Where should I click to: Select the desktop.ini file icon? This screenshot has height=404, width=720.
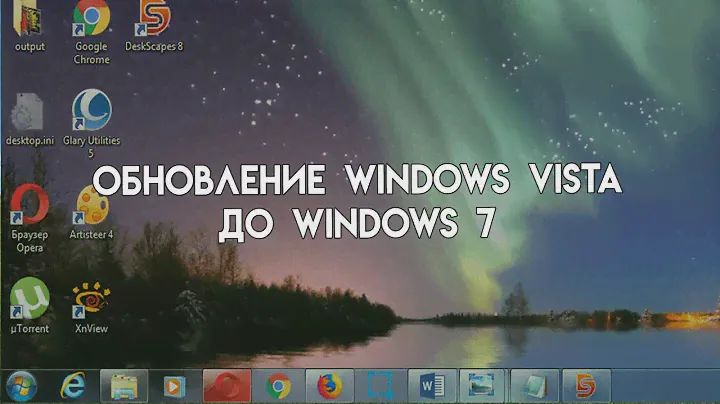pos(29,113)
